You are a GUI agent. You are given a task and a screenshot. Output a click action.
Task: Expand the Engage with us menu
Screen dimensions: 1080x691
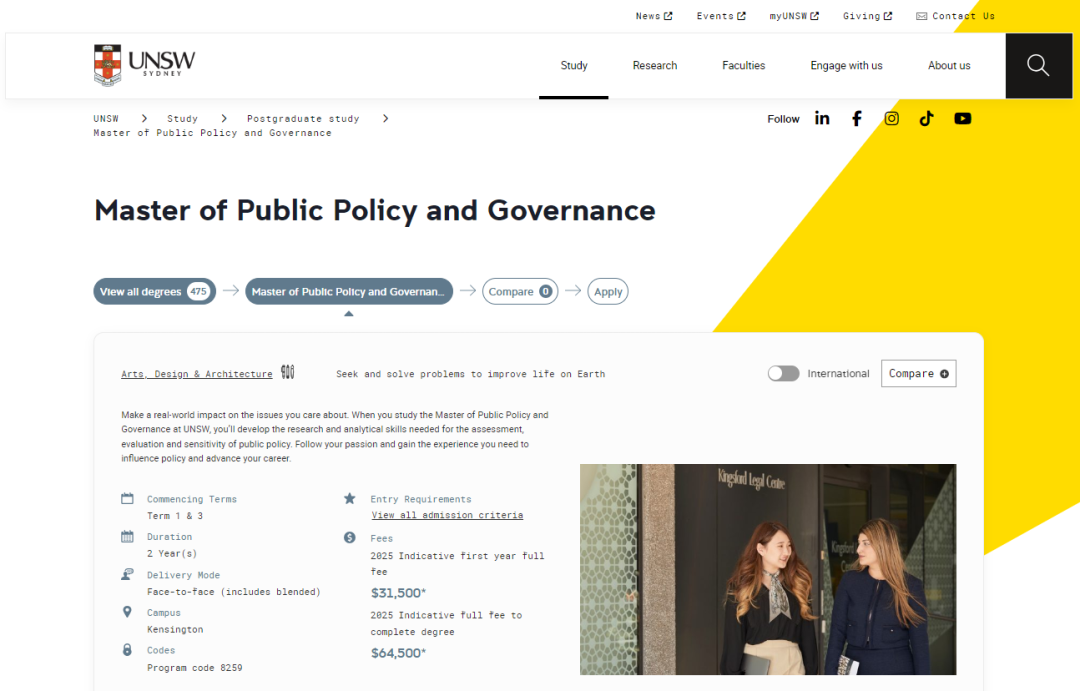pos(846,66)
